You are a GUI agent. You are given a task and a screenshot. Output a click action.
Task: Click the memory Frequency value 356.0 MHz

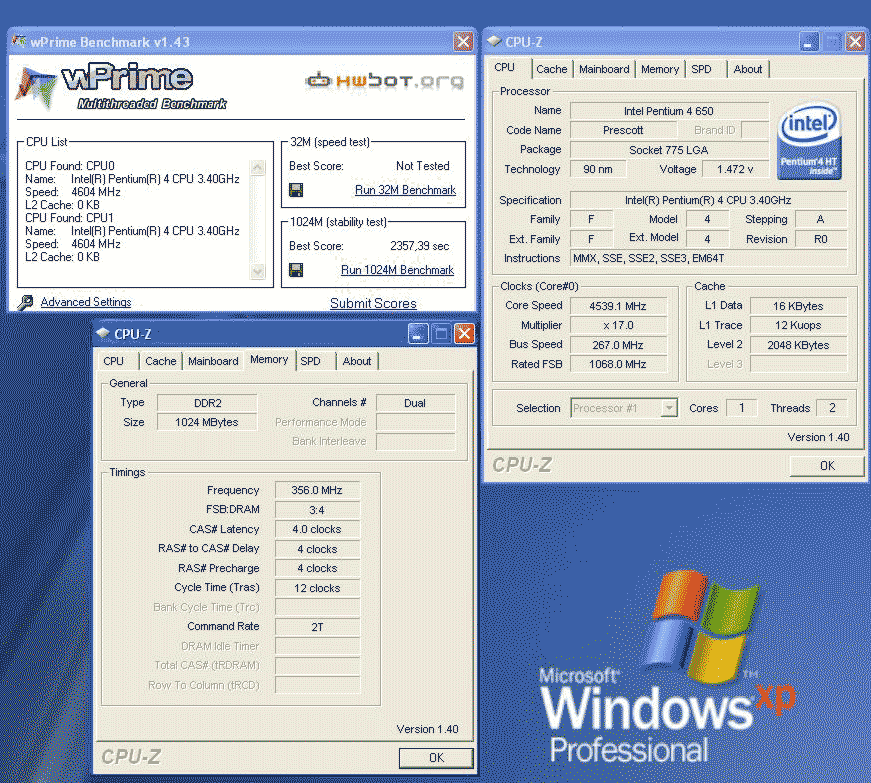coord(317,490)
